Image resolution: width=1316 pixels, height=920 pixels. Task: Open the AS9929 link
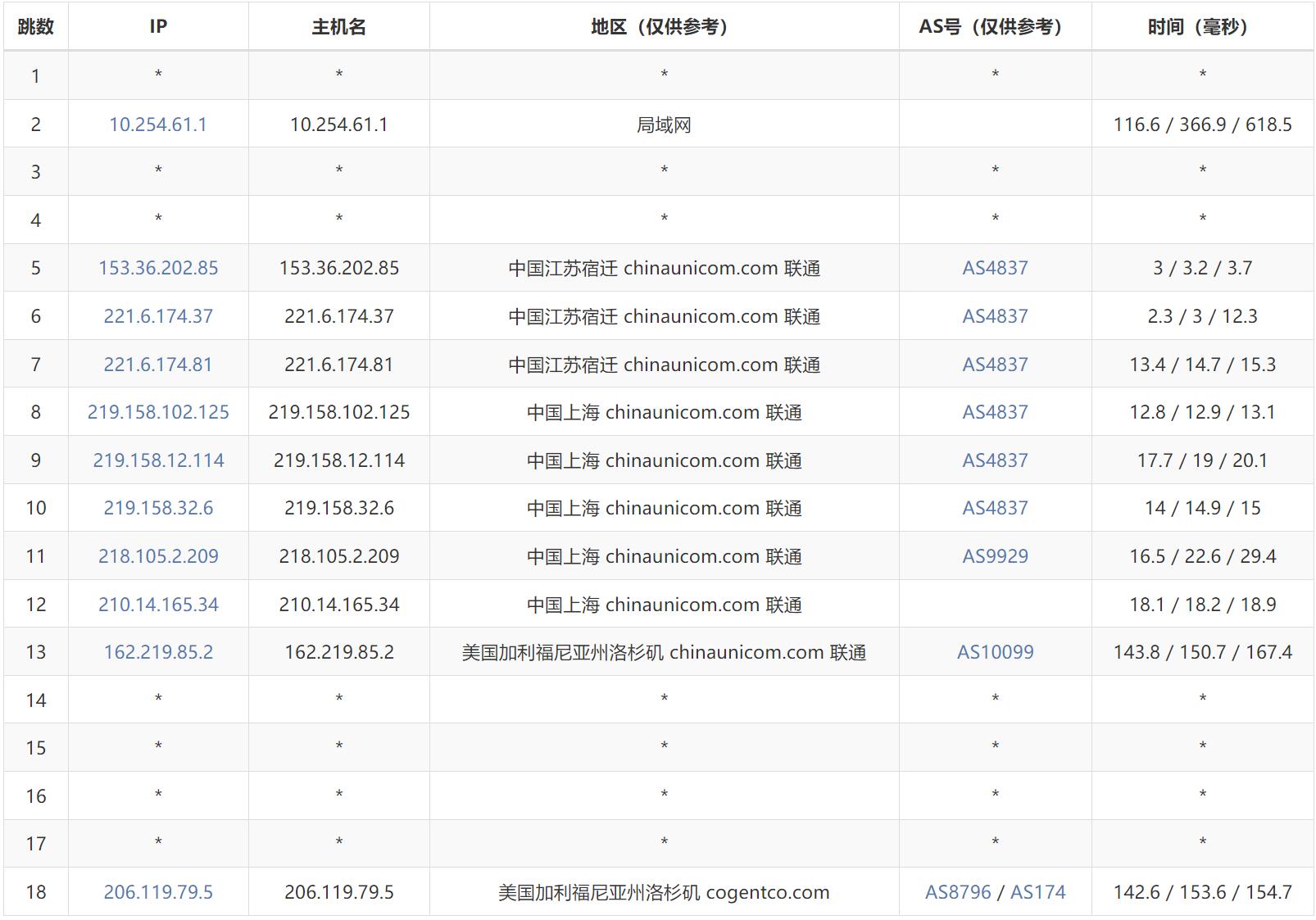point(995,556)
